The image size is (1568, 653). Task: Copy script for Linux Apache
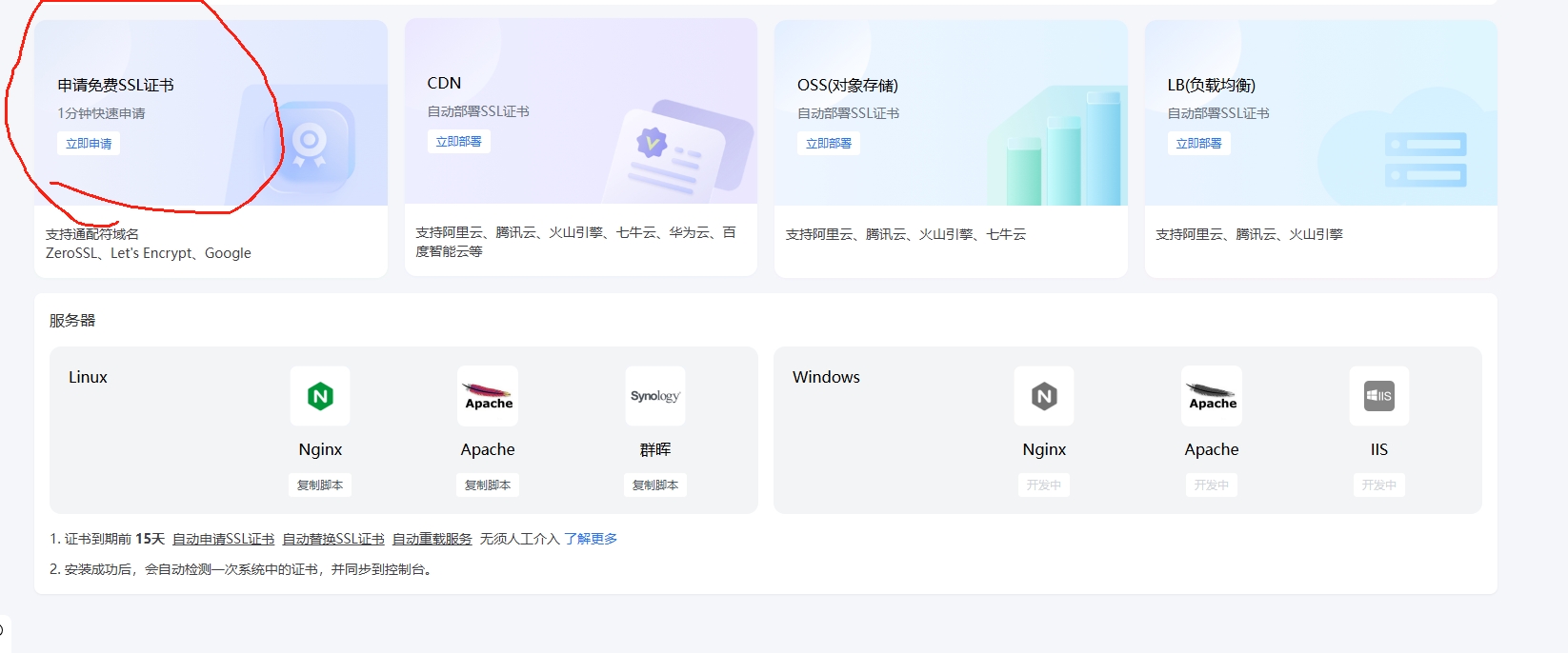point(488,485)
